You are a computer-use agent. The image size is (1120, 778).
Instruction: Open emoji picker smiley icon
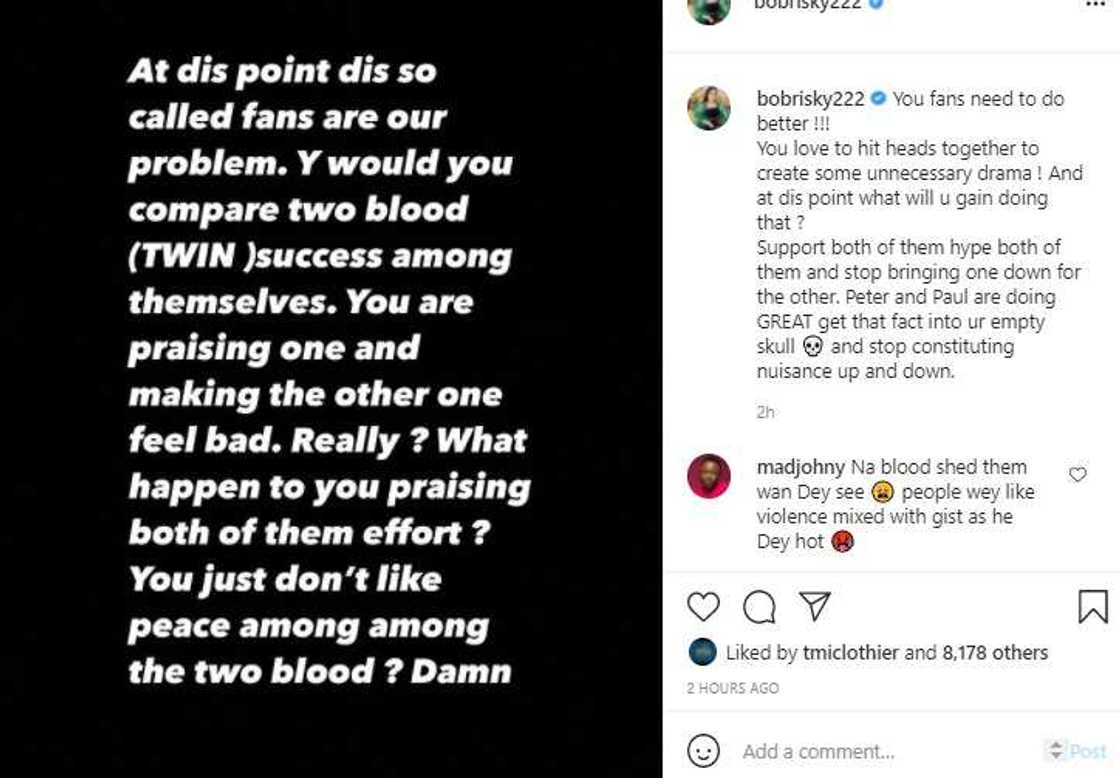click(704, 751)
